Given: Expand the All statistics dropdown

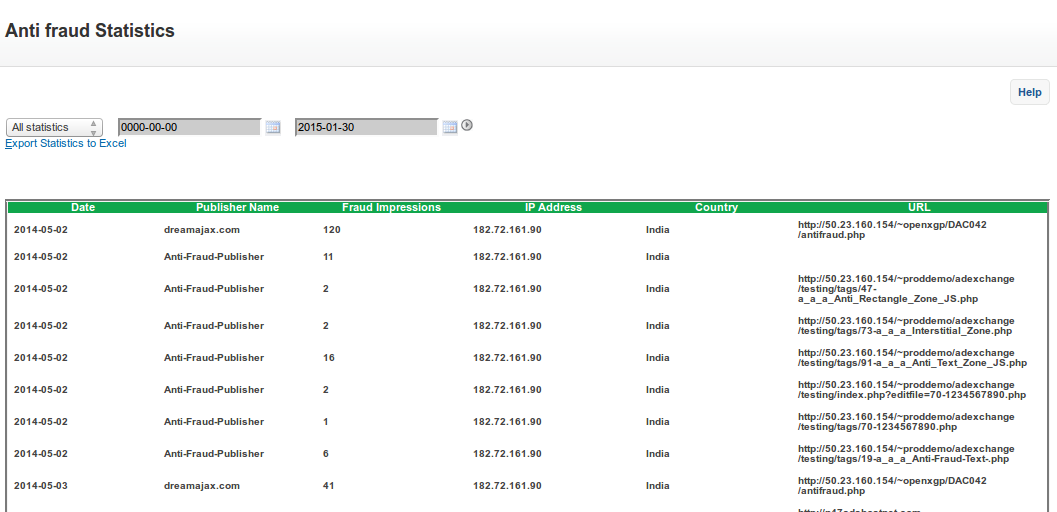Looking at the screenshot, I should point(54,128).
